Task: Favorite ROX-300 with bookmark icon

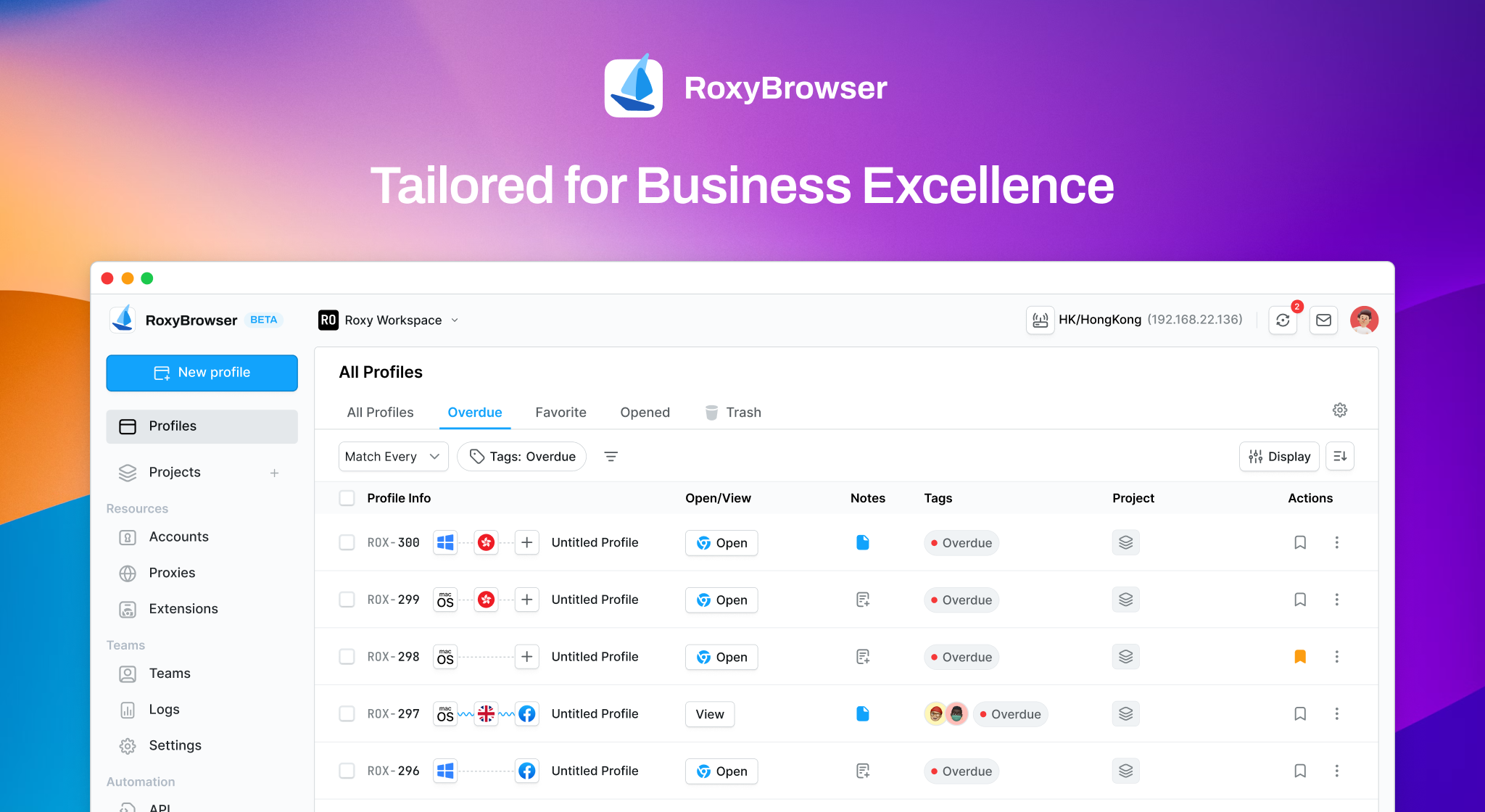Action: coord(1300,542)
